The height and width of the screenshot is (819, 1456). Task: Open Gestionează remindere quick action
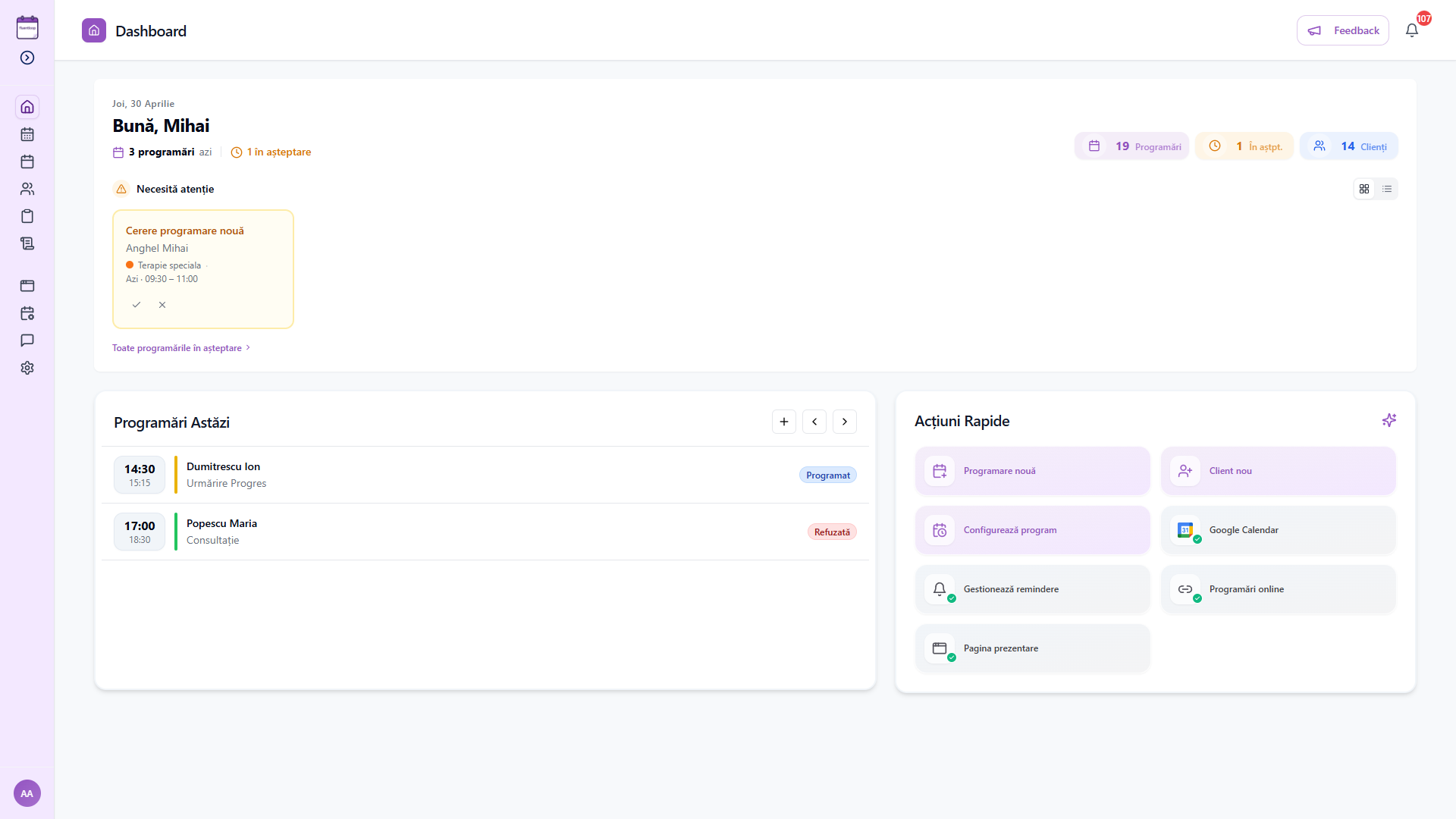click(1033, 589)
